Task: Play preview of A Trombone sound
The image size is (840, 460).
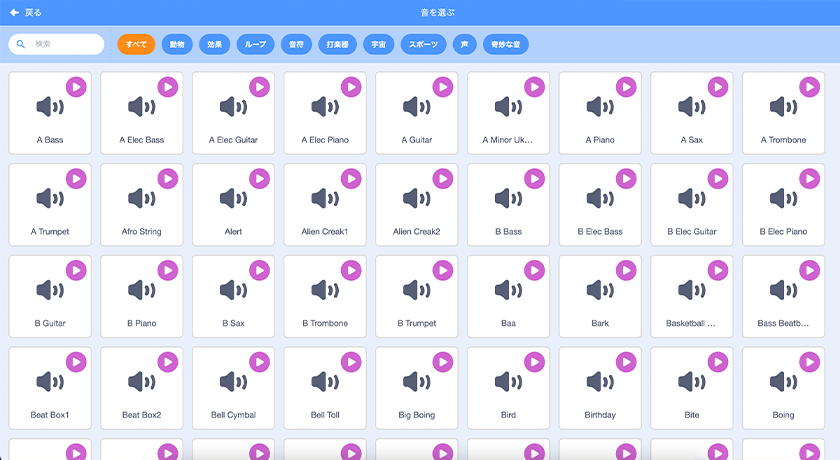Action: [809, 87]
